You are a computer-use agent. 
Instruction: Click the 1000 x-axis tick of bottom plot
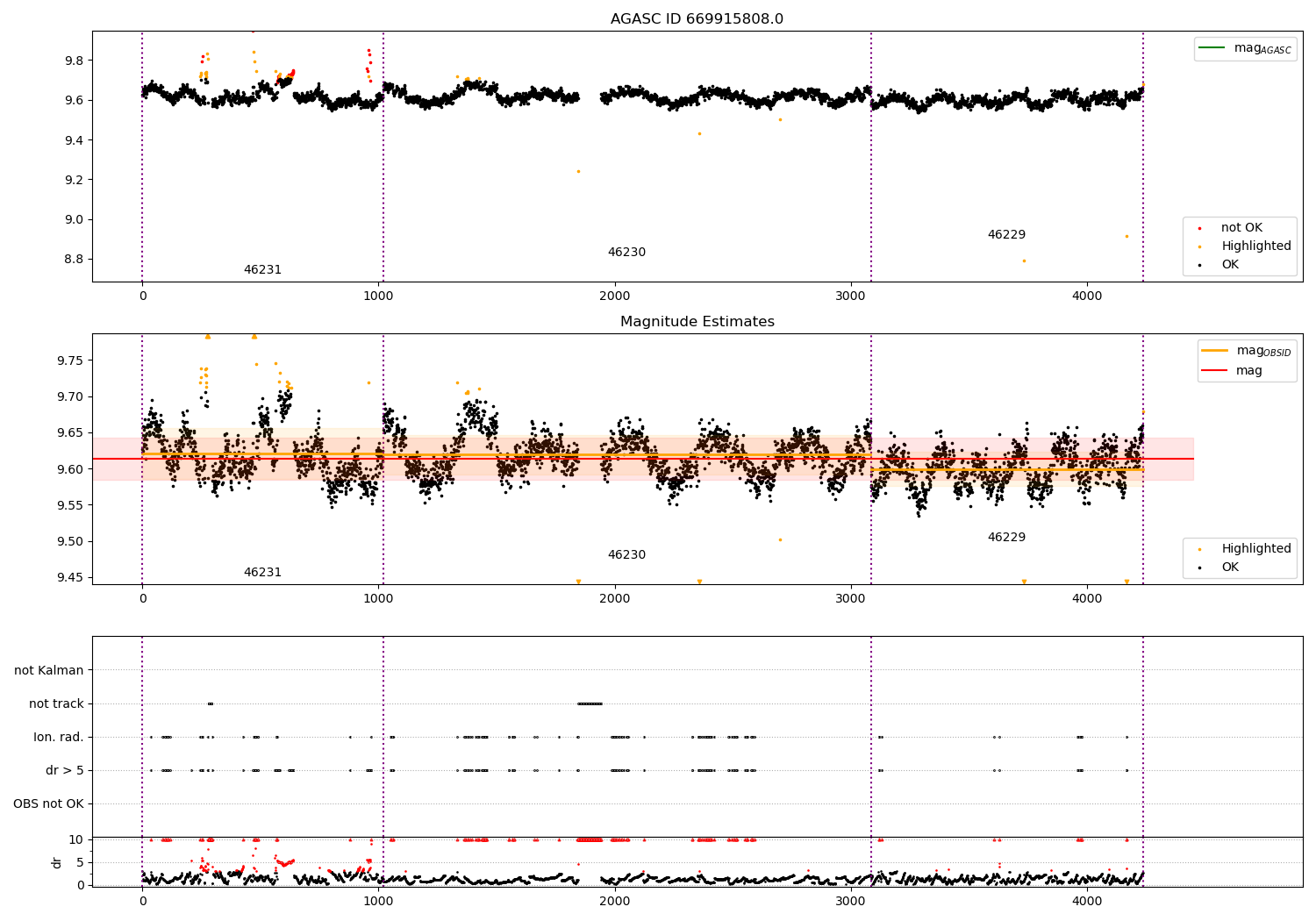pos(378,901)
